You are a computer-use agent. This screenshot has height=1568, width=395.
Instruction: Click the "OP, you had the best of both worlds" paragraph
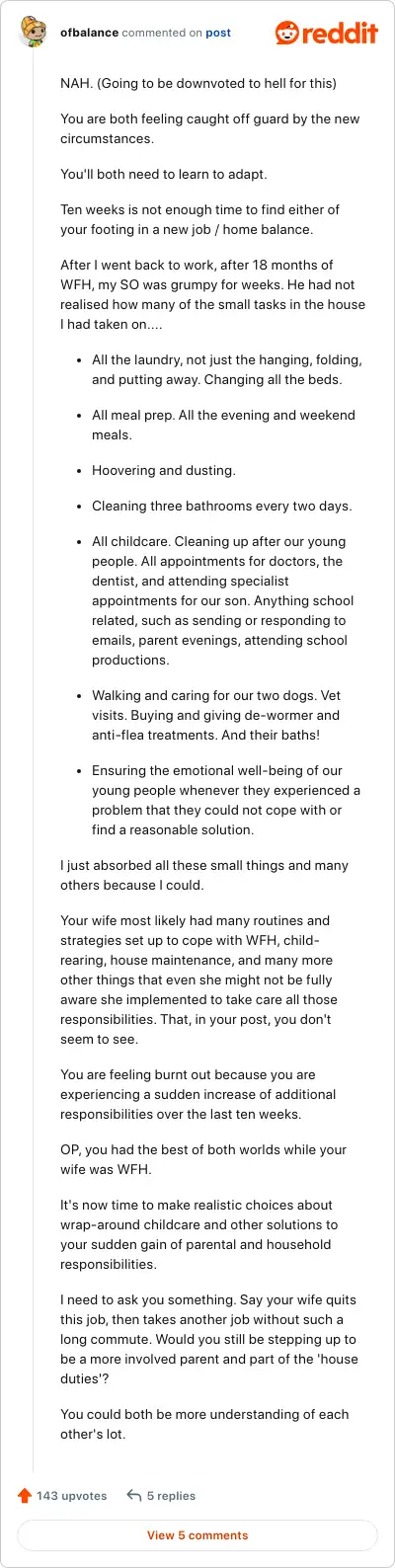click(x=203, y=1159)
